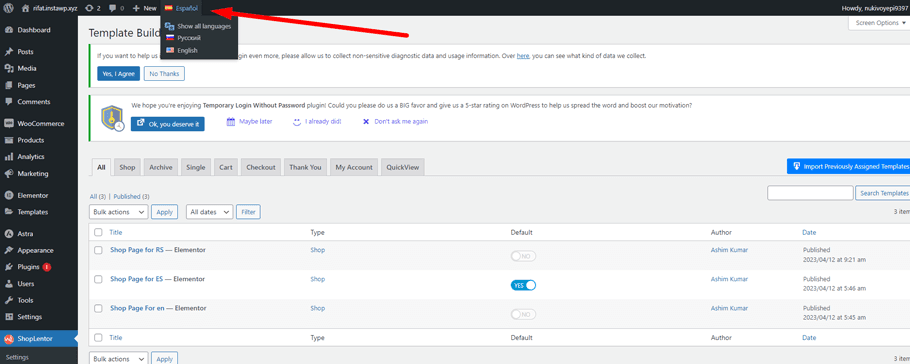Switch to the Archive tab
Screen dimensions: 910x364
(161, 167)
